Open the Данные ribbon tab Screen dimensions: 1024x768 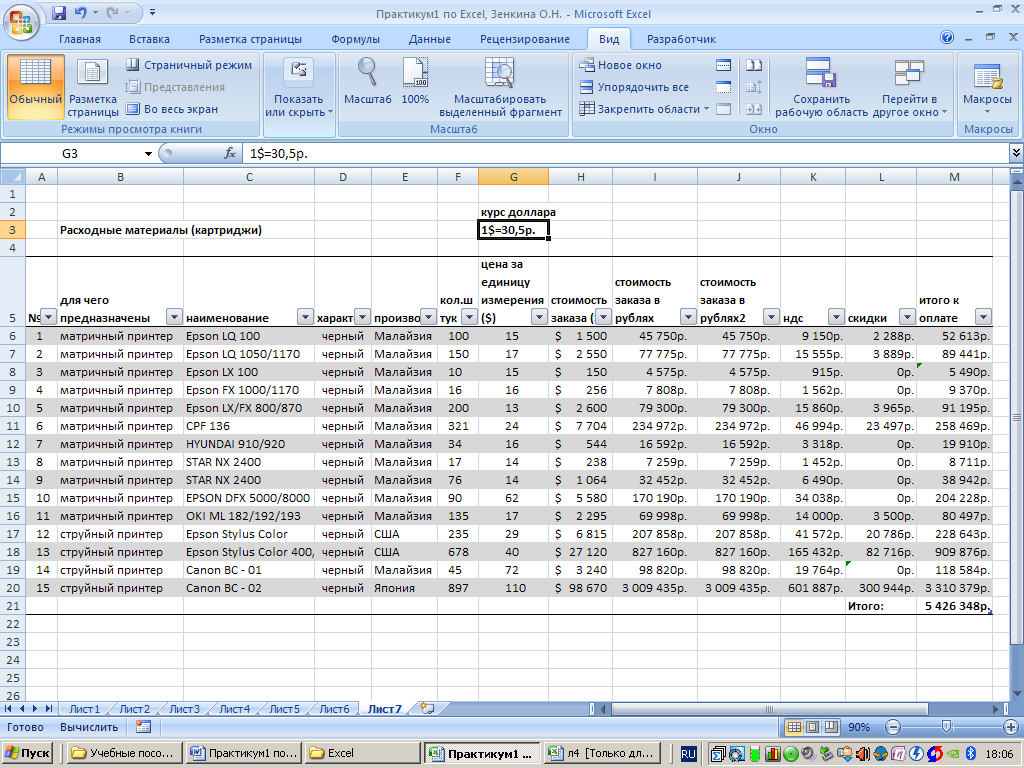(430, 39)
